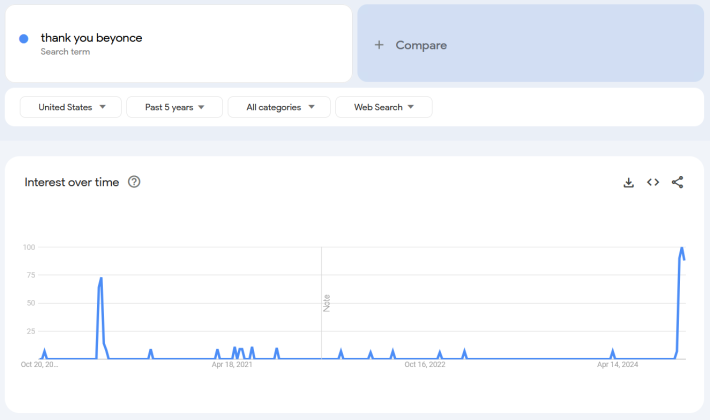Edit the thank you beyonce search term
This screenshot has height=420, width=710.
coord(91,38)
